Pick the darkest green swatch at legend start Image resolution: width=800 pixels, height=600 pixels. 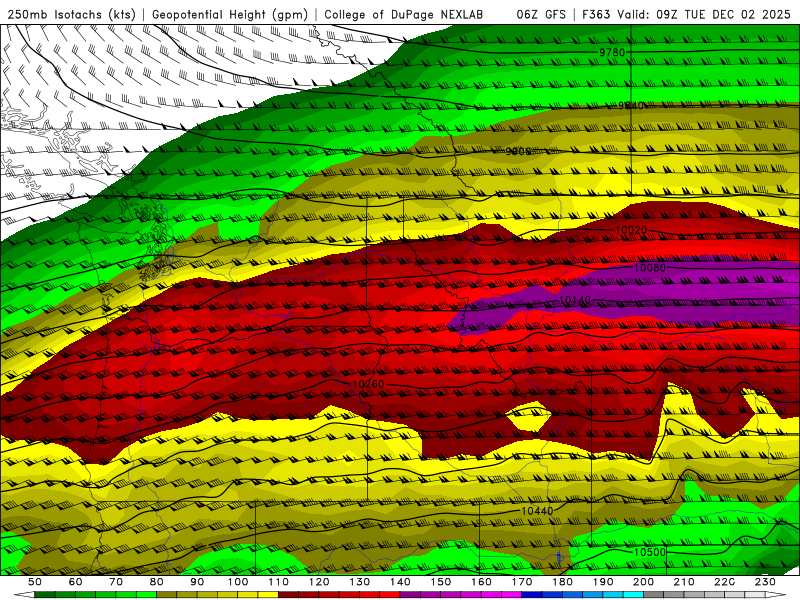coord(45,594)
